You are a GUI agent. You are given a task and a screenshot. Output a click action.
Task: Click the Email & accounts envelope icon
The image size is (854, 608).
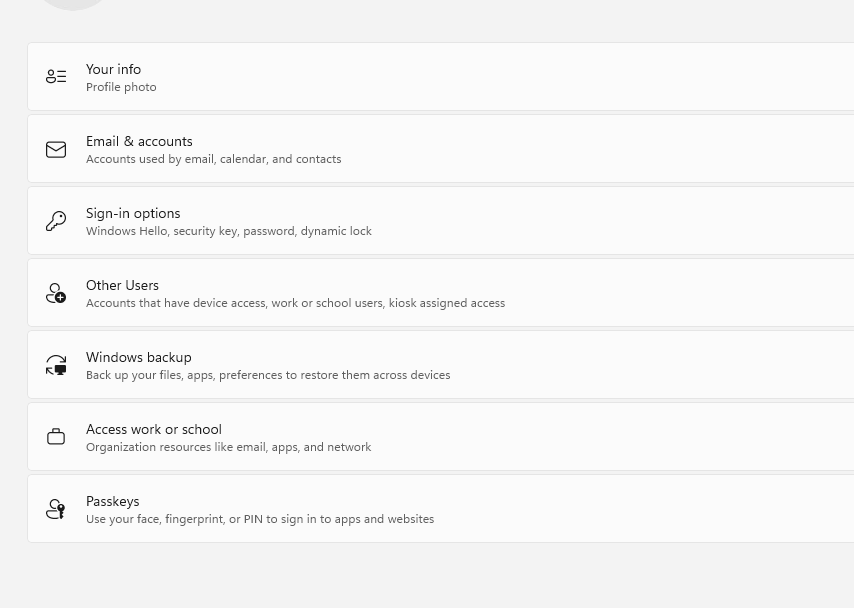(x=56, y=149)
